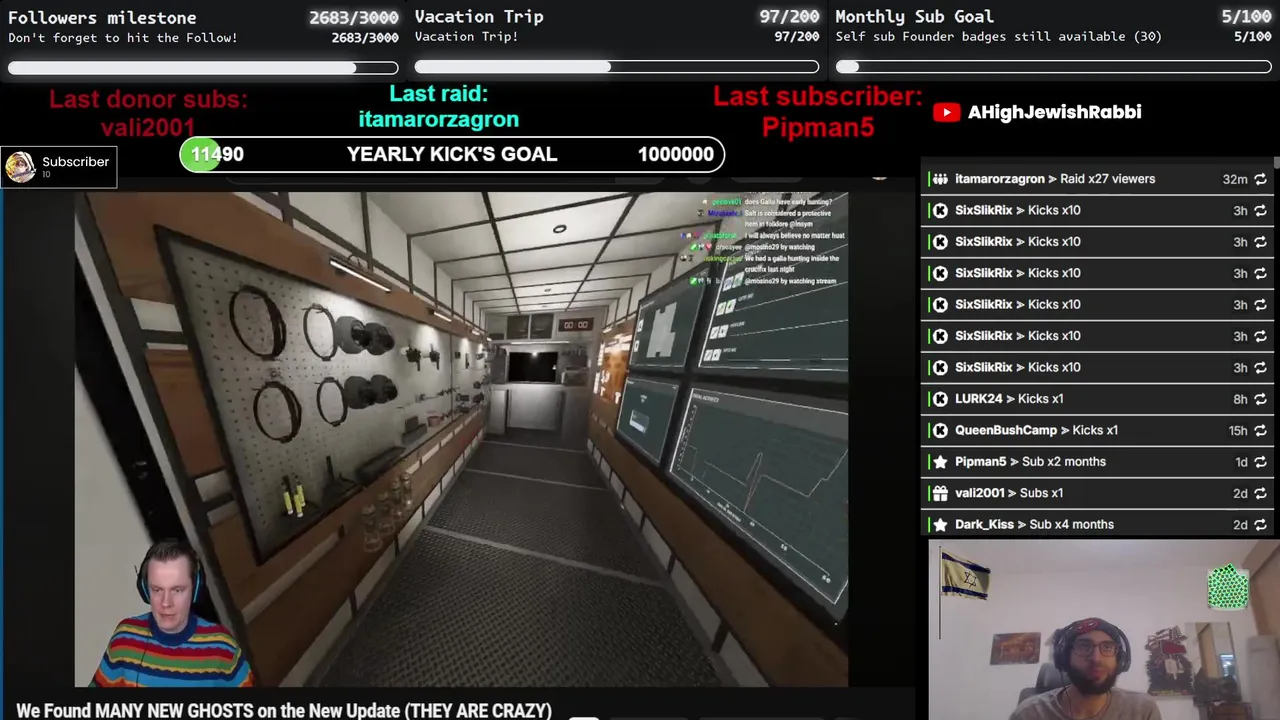Click the video title about MANY NEW GHOSTS
Image resolution: width=1280 pixels, height=720 pixels.
tap(284, 710)
